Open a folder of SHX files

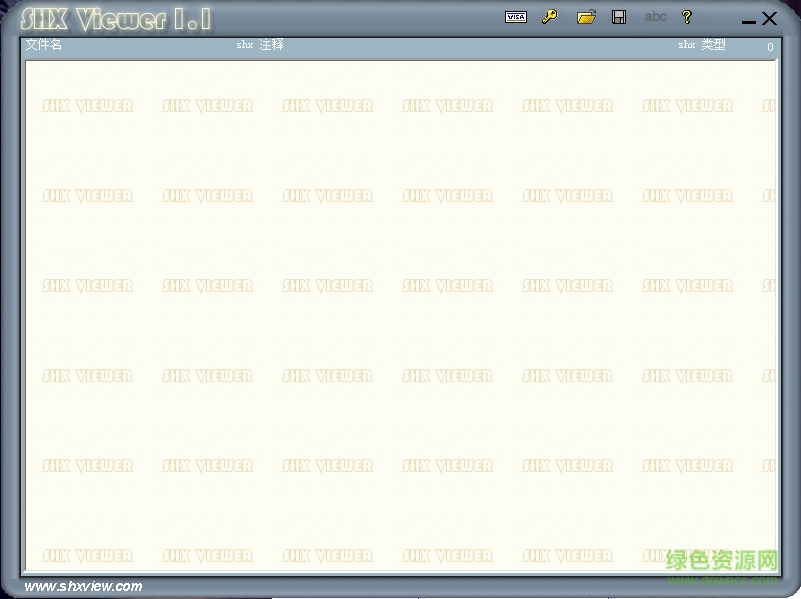point(586,17)
